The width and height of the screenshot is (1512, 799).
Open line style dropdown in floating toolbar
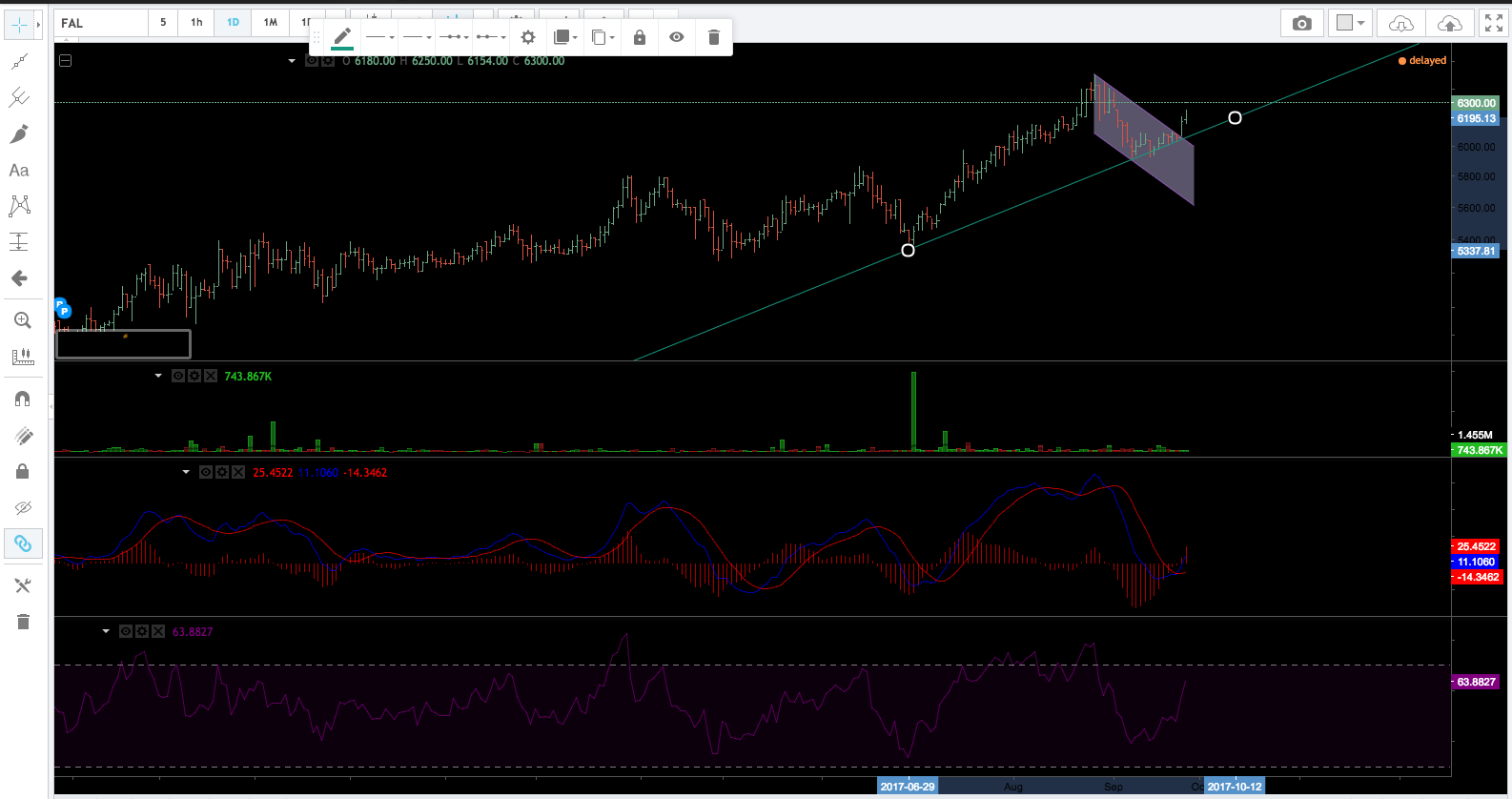click(x=379, y=37)
